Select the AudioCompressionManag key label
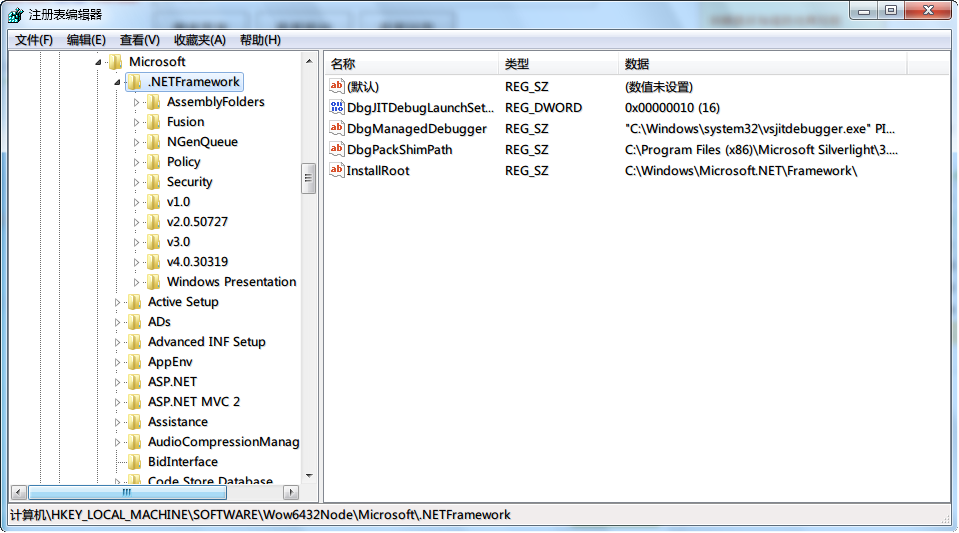 [x=223, y=442]
